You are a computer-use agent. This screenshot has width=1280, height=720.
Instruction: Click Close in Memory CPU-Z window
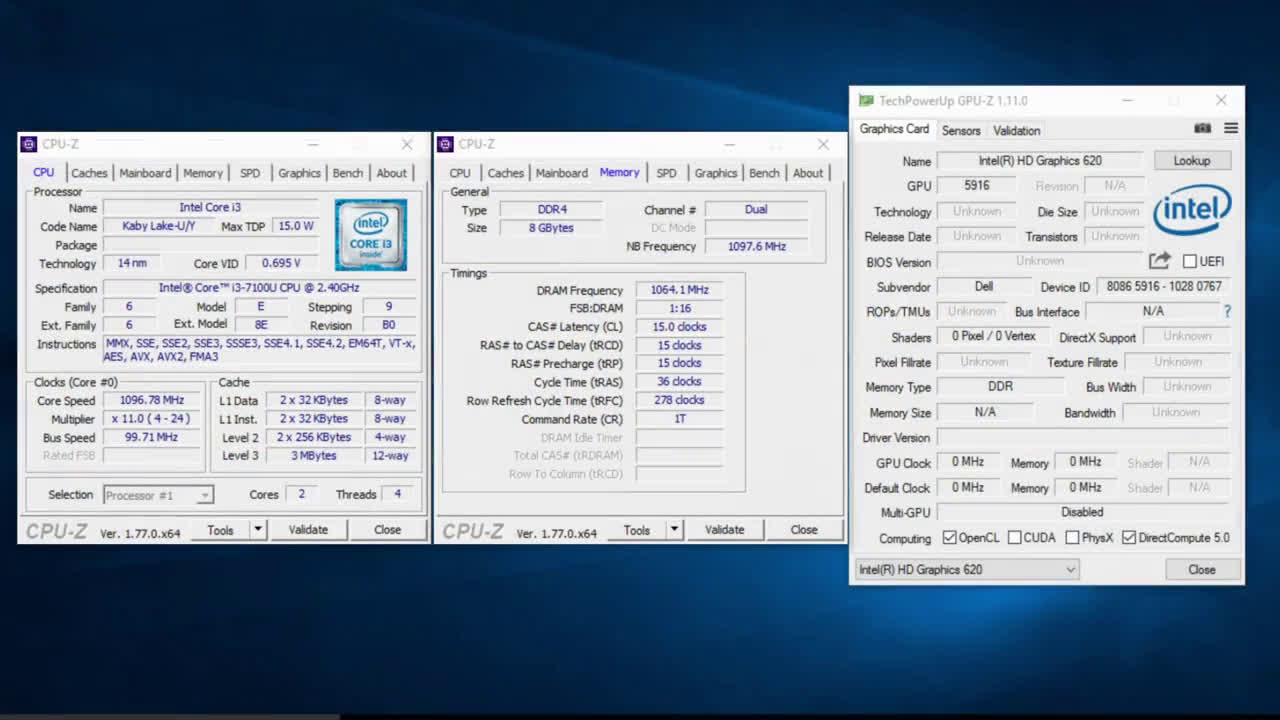pyautogui.click(x=803, y=530)
